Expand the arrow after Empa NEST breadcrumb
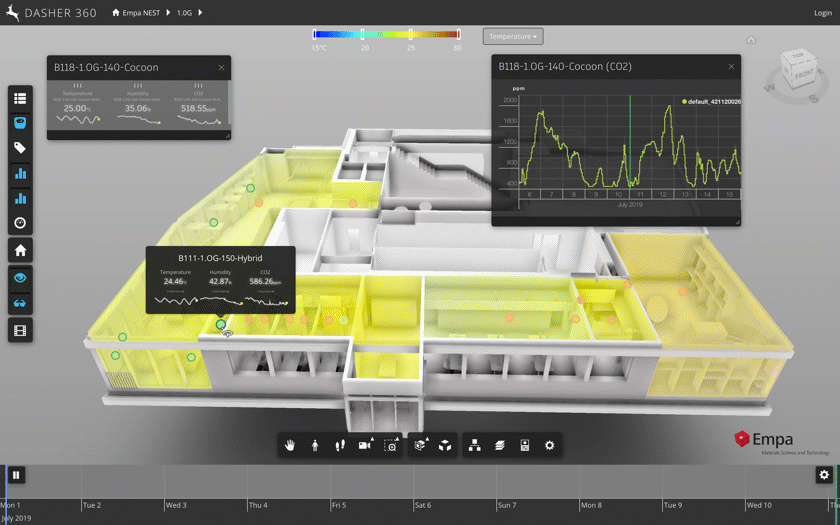This screenshot has width=840, height=525. pos(169,13)
